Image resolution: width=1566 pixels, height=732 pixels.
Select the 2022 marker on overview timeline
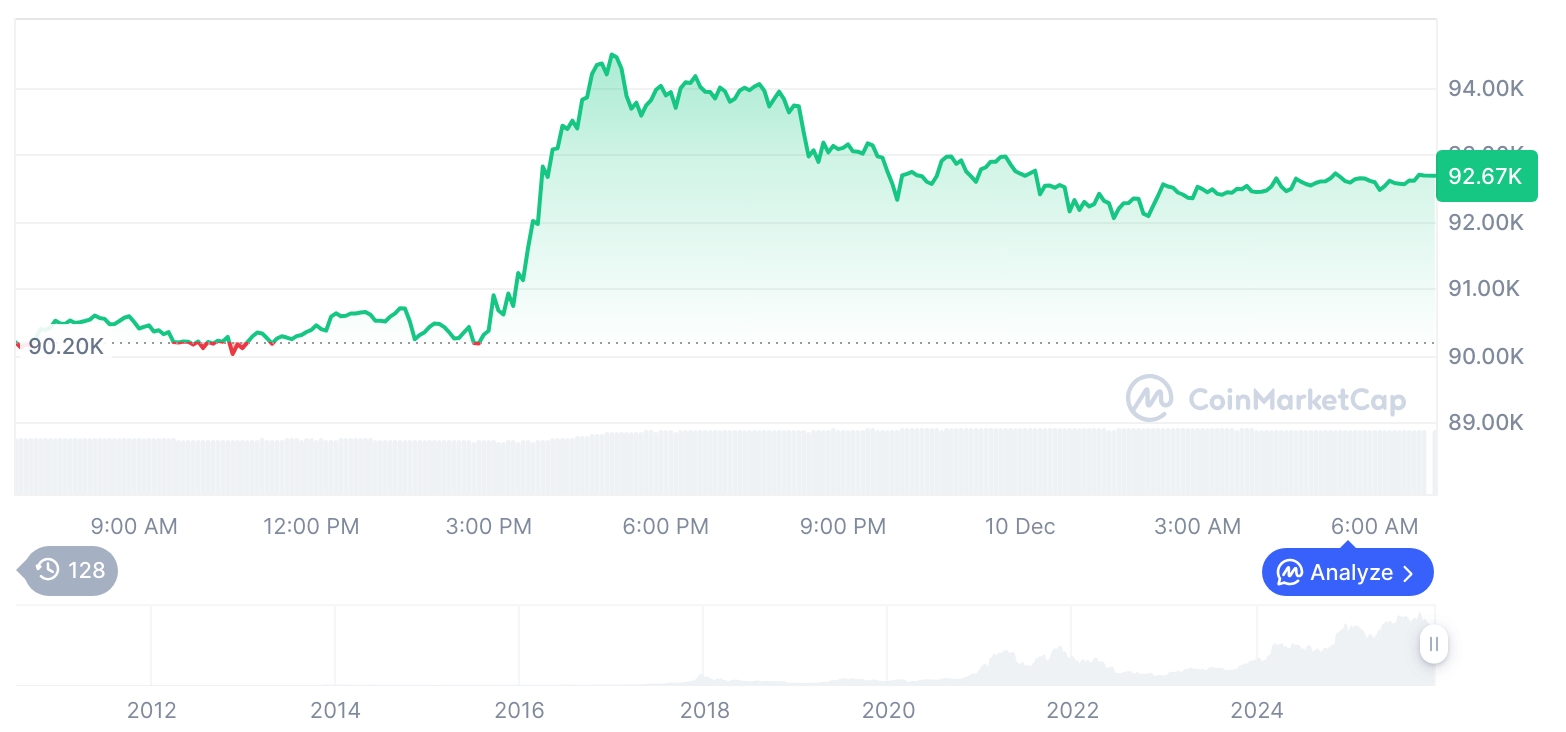(1072, 711)
